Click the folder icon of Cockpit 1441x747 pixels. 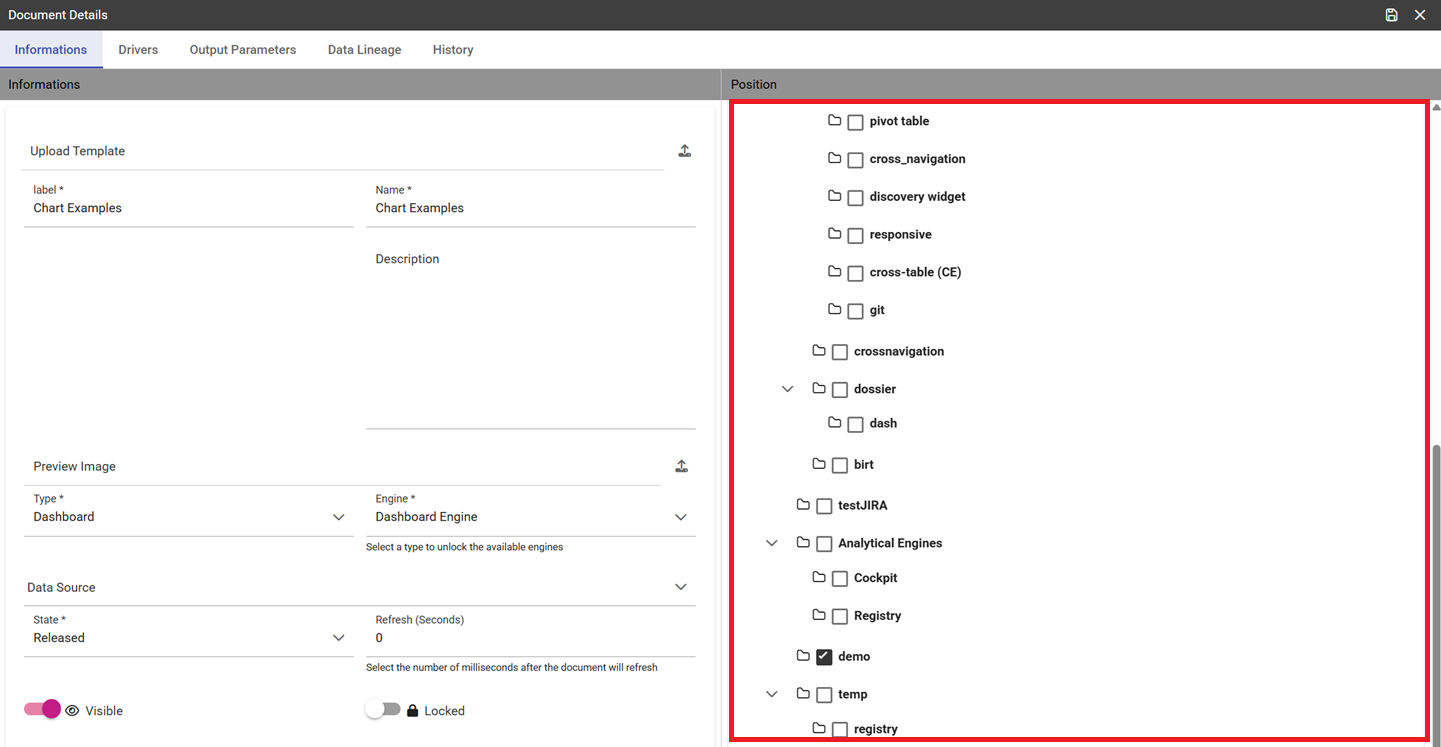(x=819, y=577)
